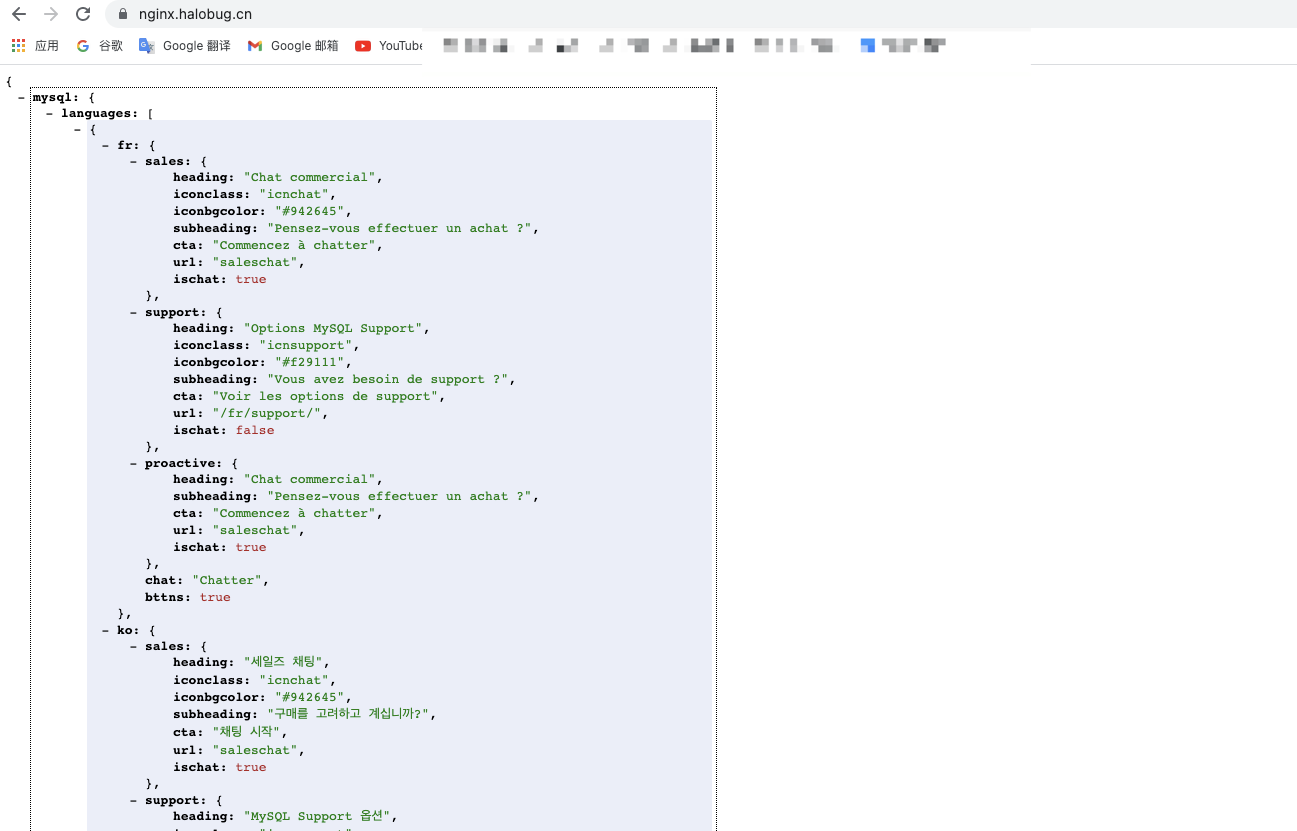This screenshot has height=831, width=1297.
Task: Collapse the sales node under fr
Action: (x=134, y=161)
